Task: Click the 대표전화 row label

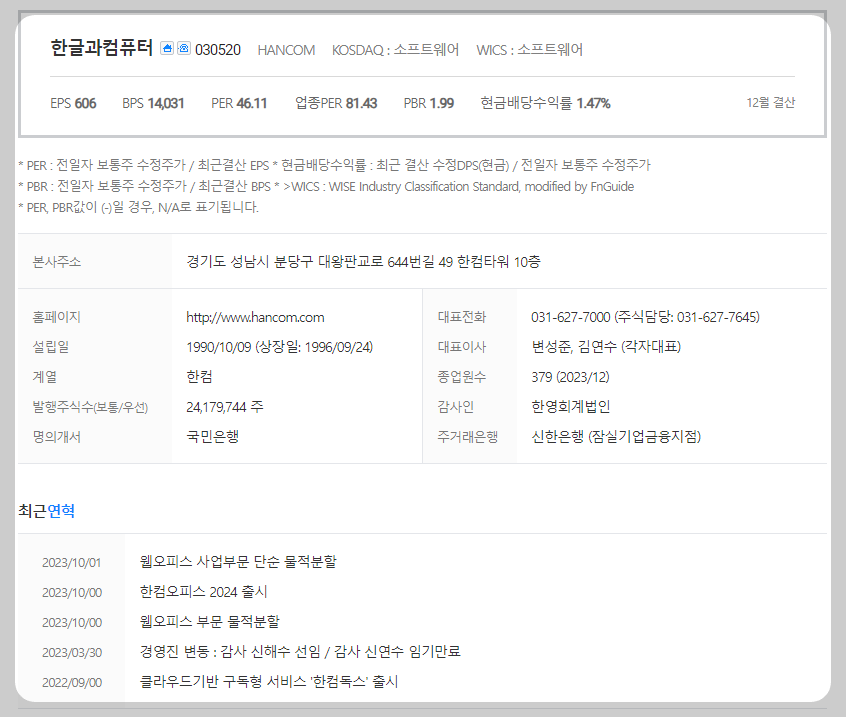Action: click(462, 317)
